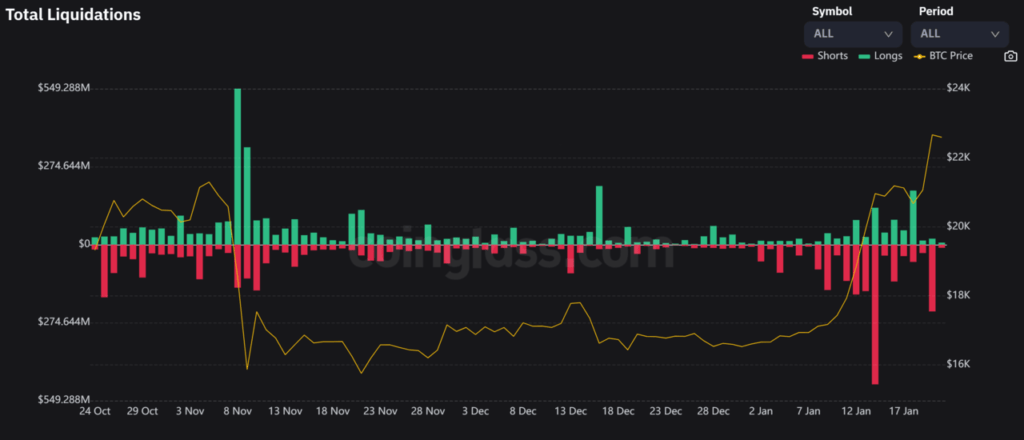Click the 18 Nov date label
The width and height of the screenshot is (1024, 440).
pyautogui.click(x=333, y=411)
